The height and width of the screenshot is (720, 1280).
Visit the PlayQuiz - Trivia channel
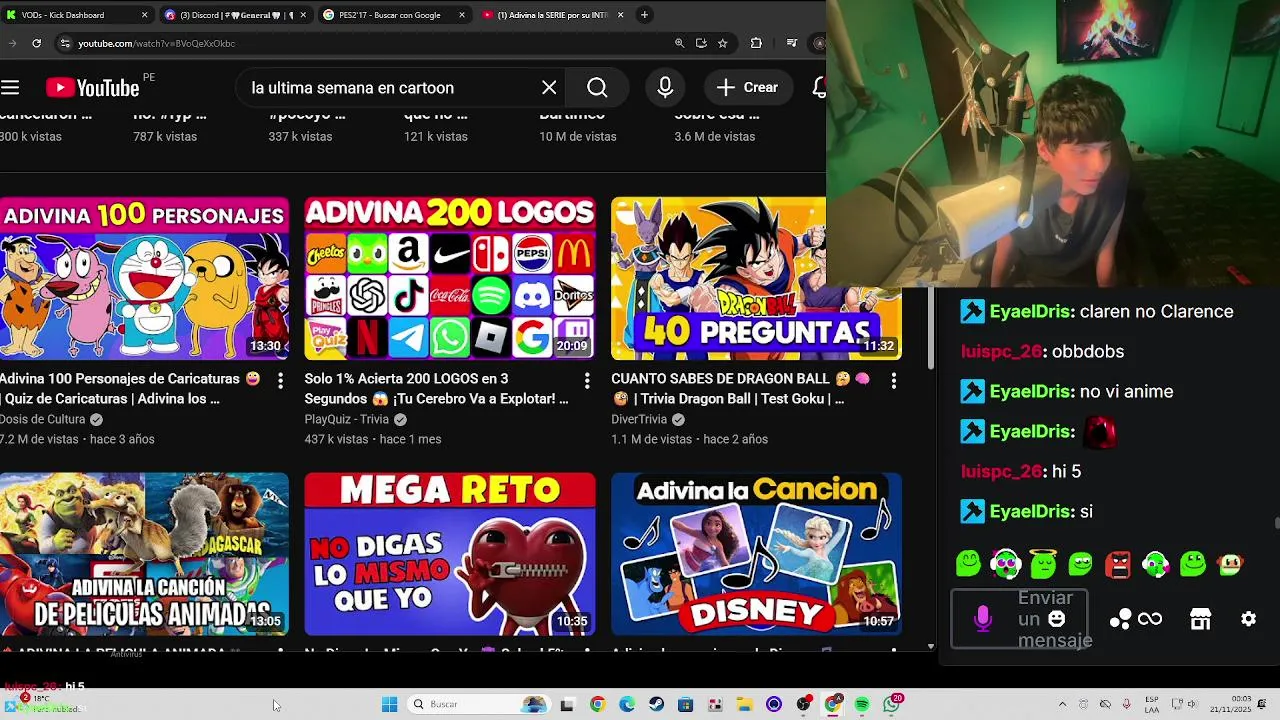point(347,419)
